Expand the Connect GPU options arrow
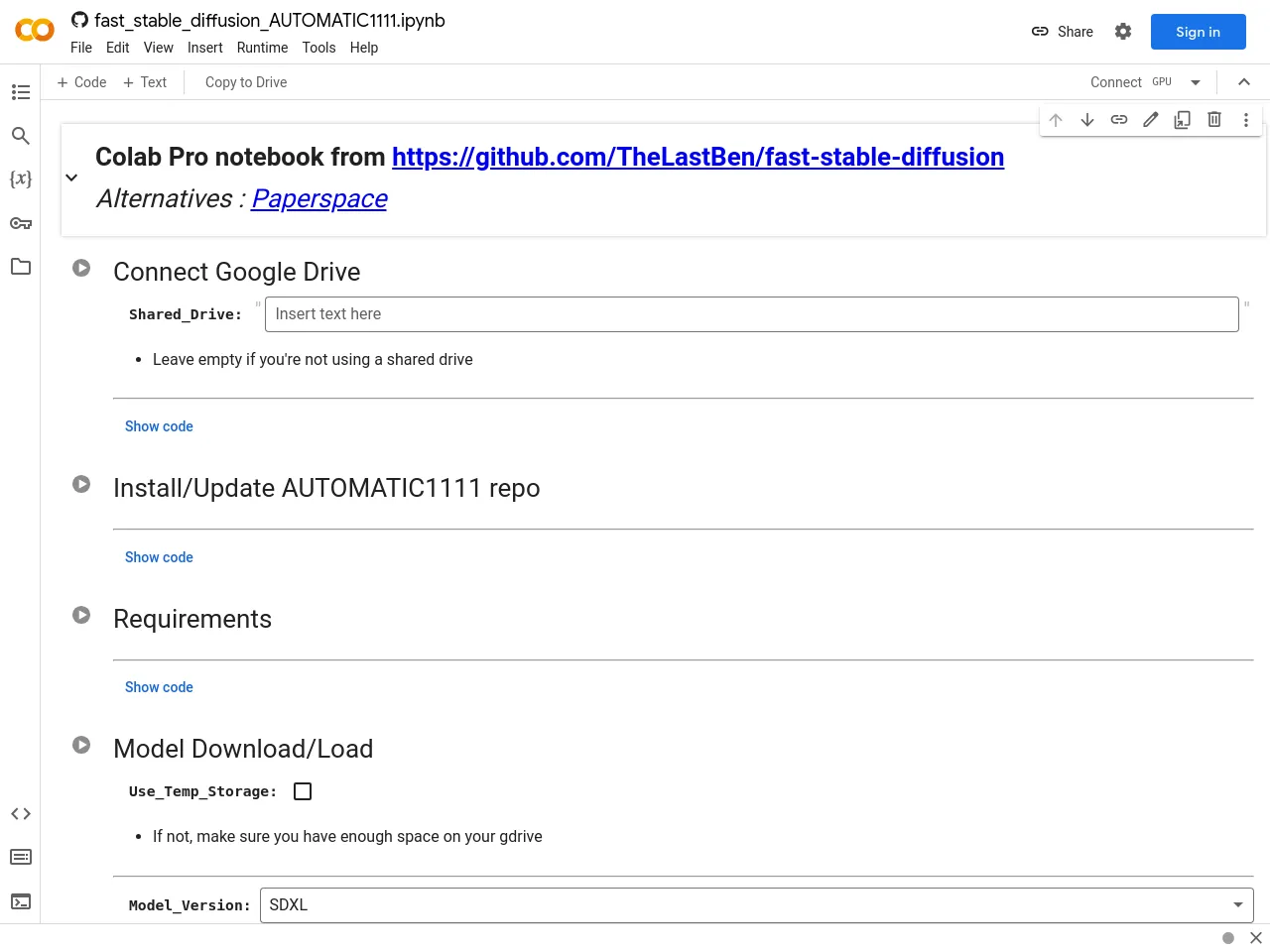This screenshot has width=1270, height=952. pos(1196,82)
